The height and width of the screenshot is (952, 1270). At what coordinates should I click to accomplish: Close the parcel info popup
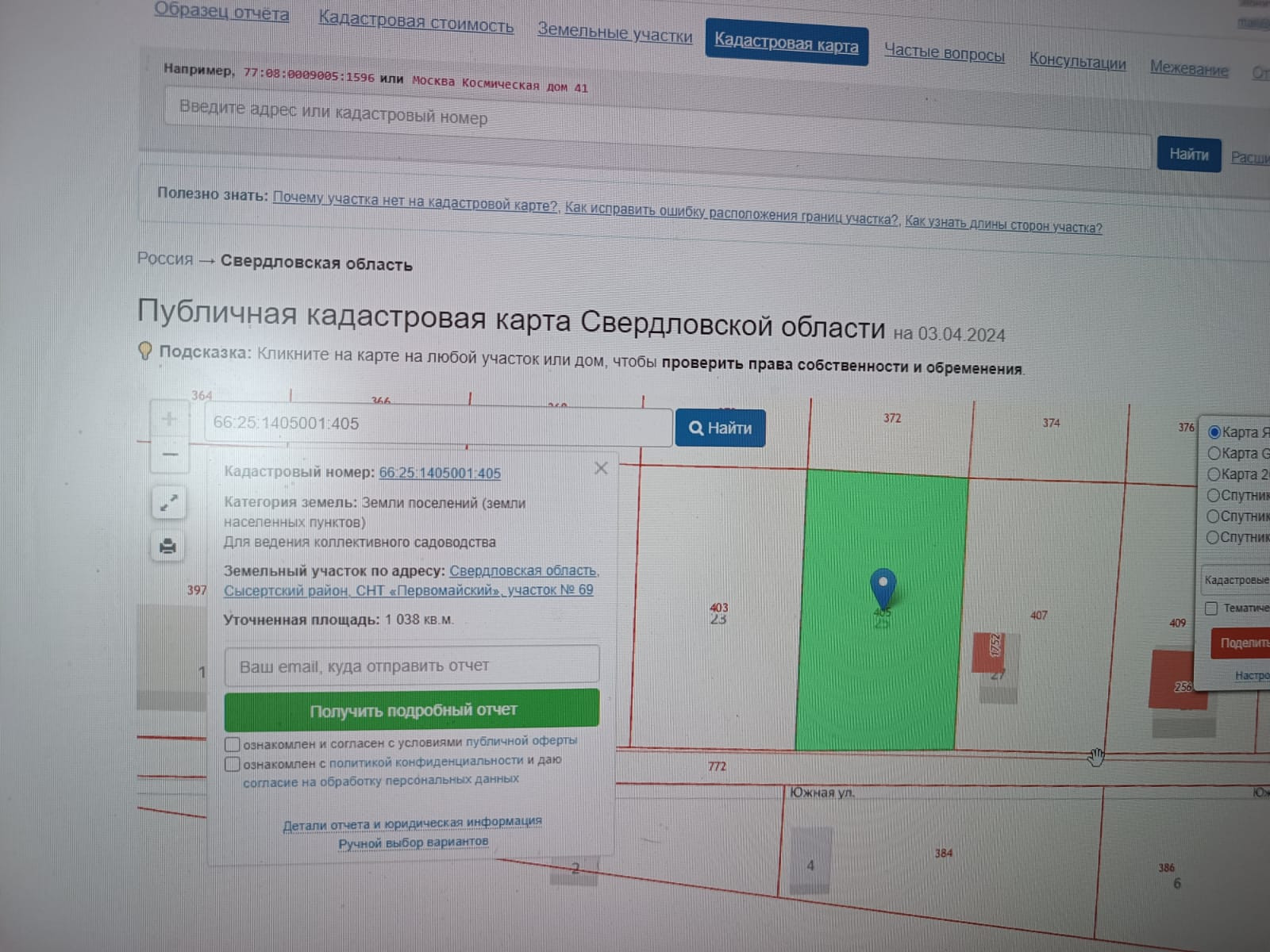[601, 469]
